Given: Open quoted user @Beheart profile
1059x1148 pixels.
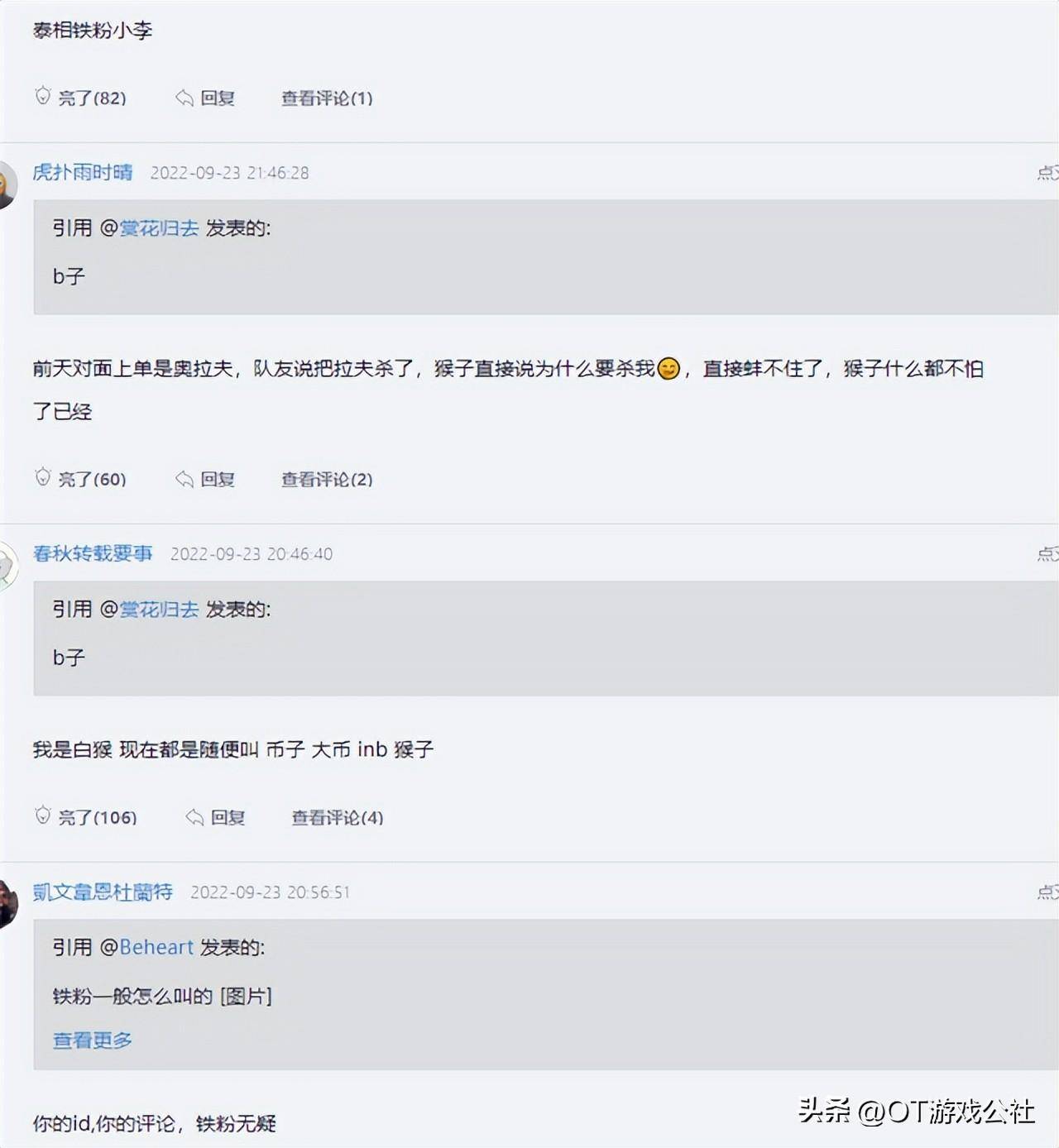Looking at the screenshot, I should (156, 947).
